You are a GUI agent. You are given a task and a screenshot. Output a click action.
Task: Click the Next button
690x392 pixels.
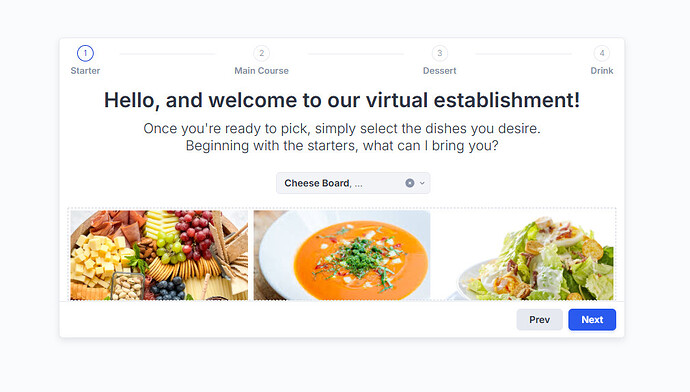592,319
